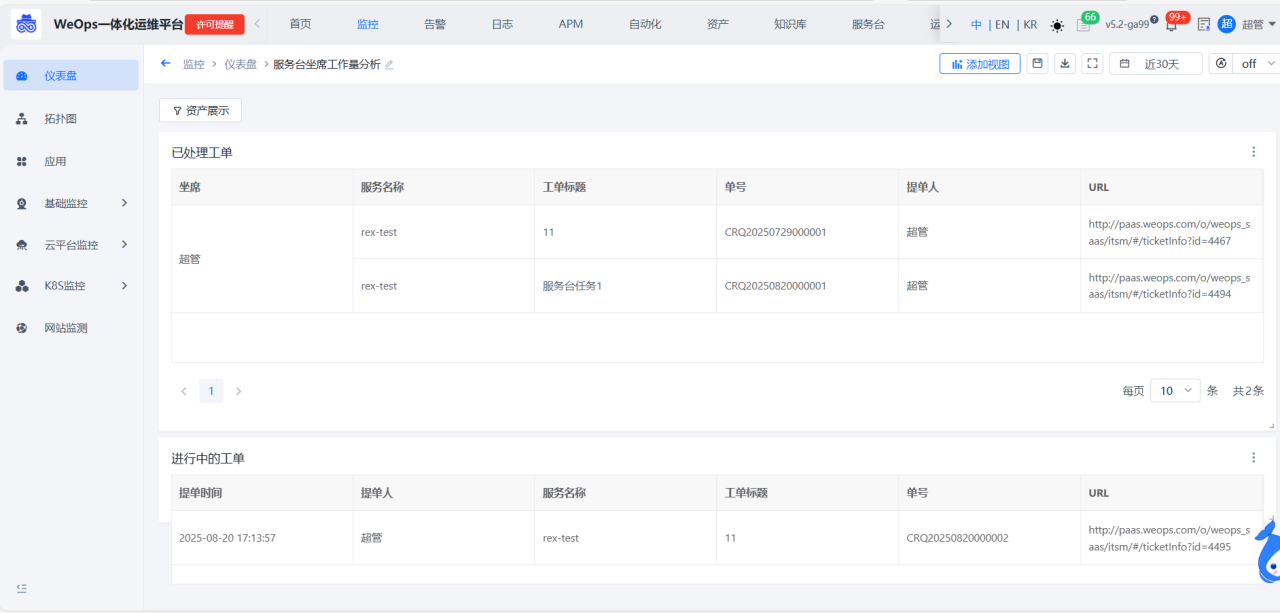
Task: Open options menu for 进行中的工单 panel
Action: tap(1253, 458)
